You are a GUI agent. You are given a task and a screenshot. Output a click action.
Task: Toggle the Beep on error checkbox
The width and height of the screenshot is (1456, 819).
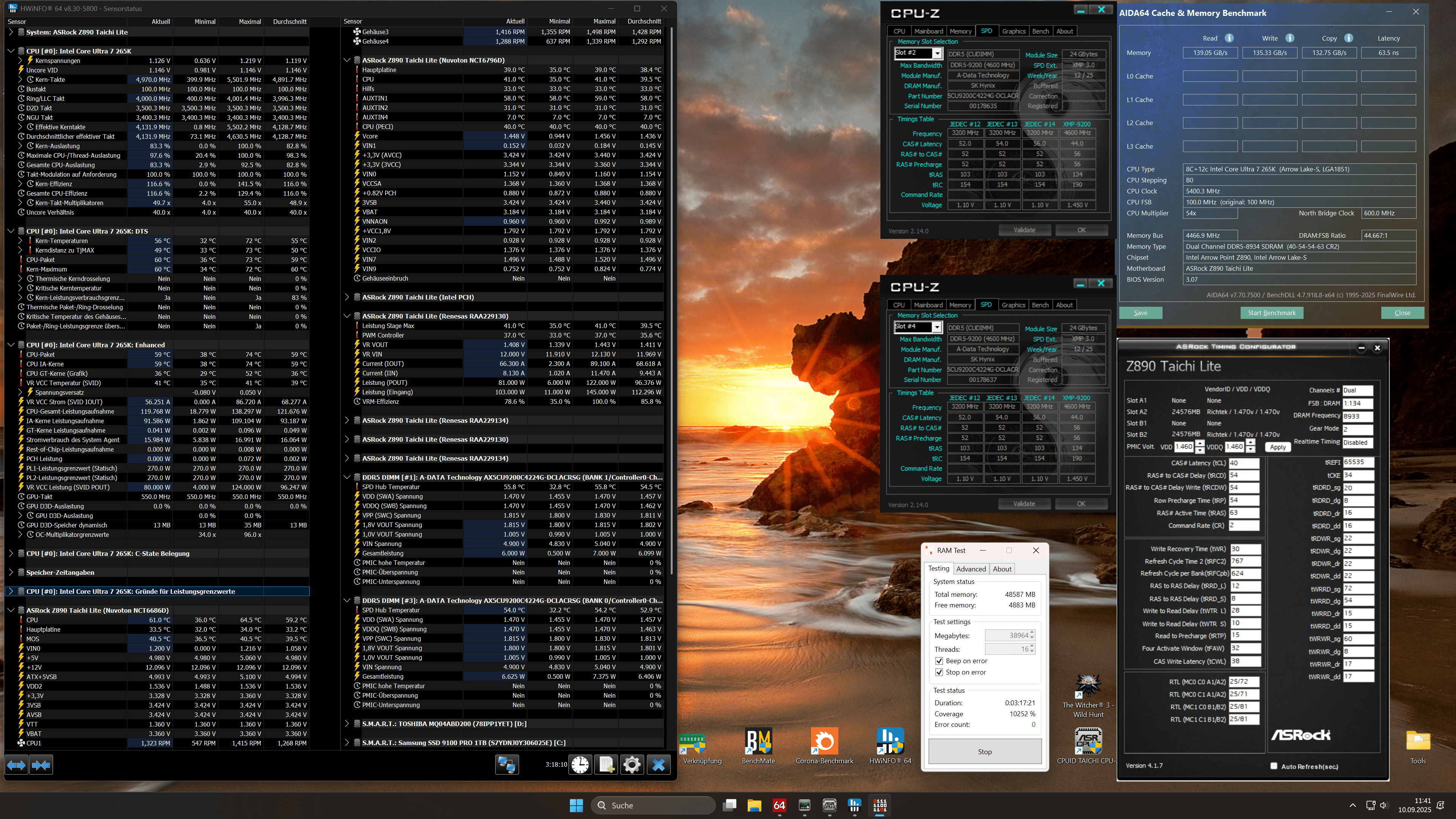(939, 661)
